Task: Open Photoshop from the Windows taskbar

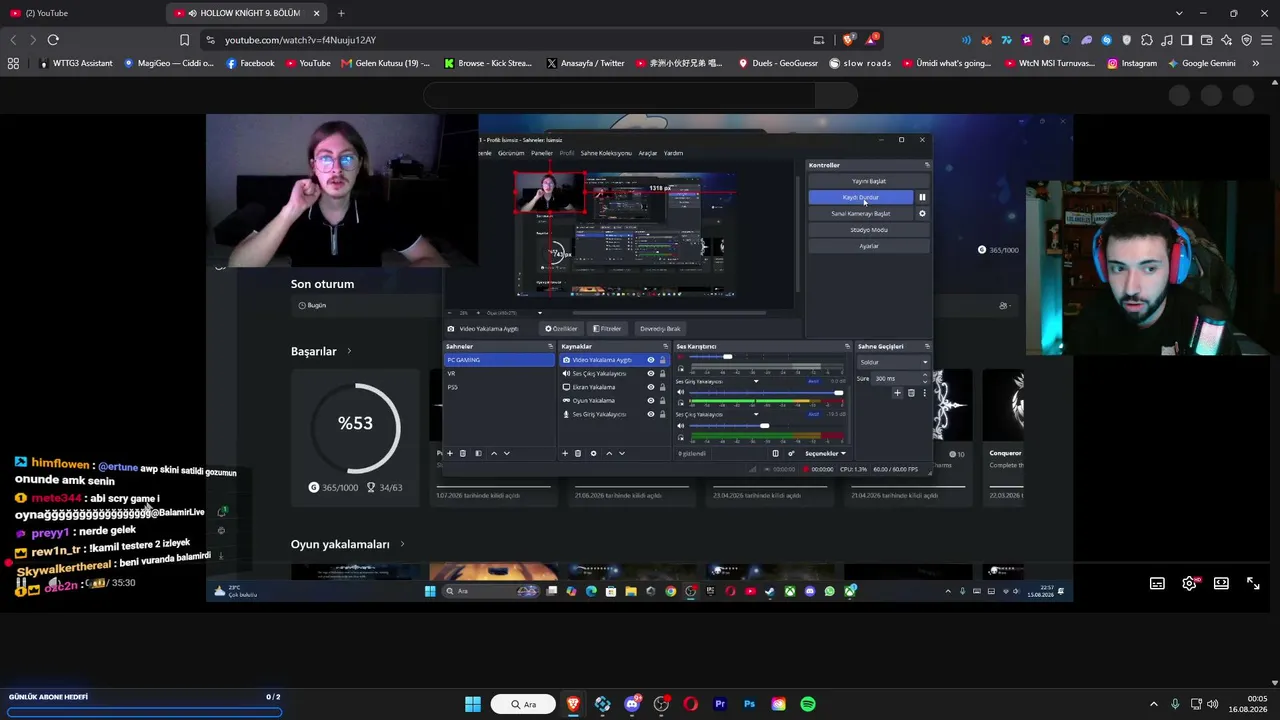Action: tap(749, 704)
